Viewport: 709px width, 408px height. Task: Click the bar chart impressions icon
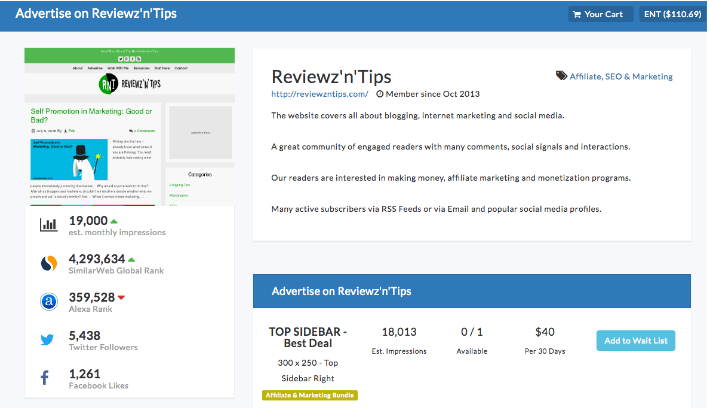(x=48, y=225)
